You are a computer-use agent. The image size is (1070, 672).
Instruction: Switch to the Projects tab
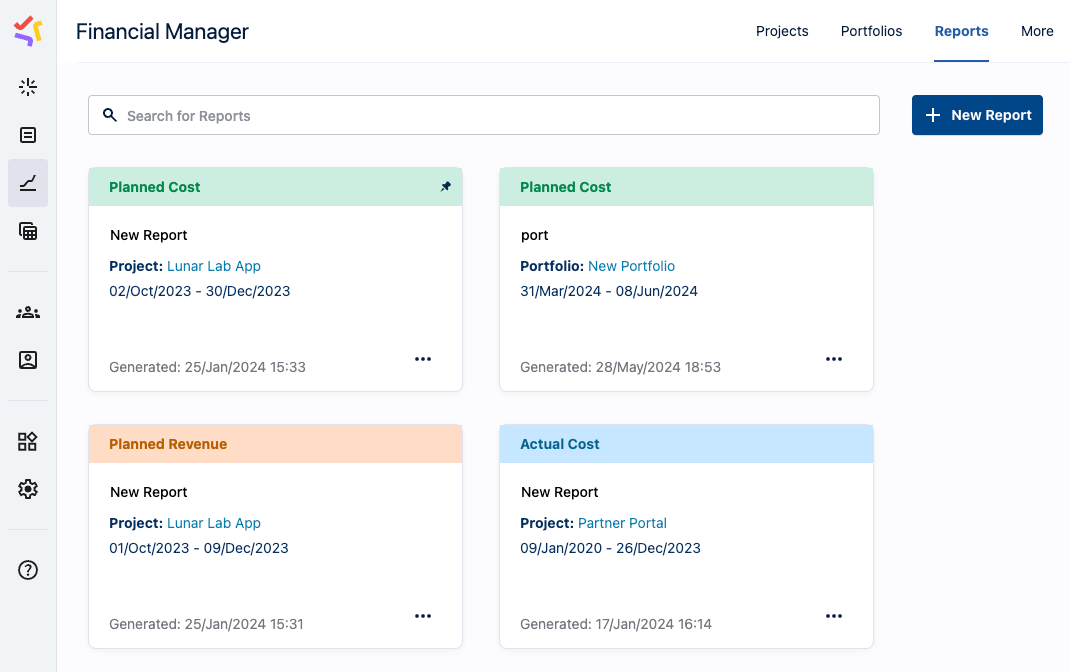click(x=782, y=31)
